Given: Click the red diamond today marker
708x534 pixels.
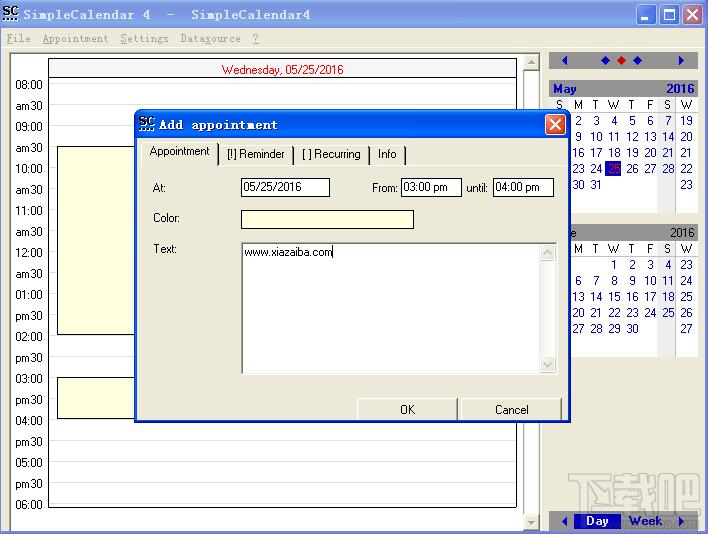Looking at the screenshot, I should tap(622, 60).
